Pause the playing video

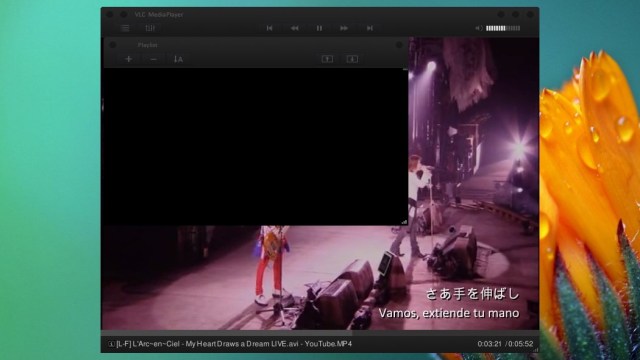319,28
